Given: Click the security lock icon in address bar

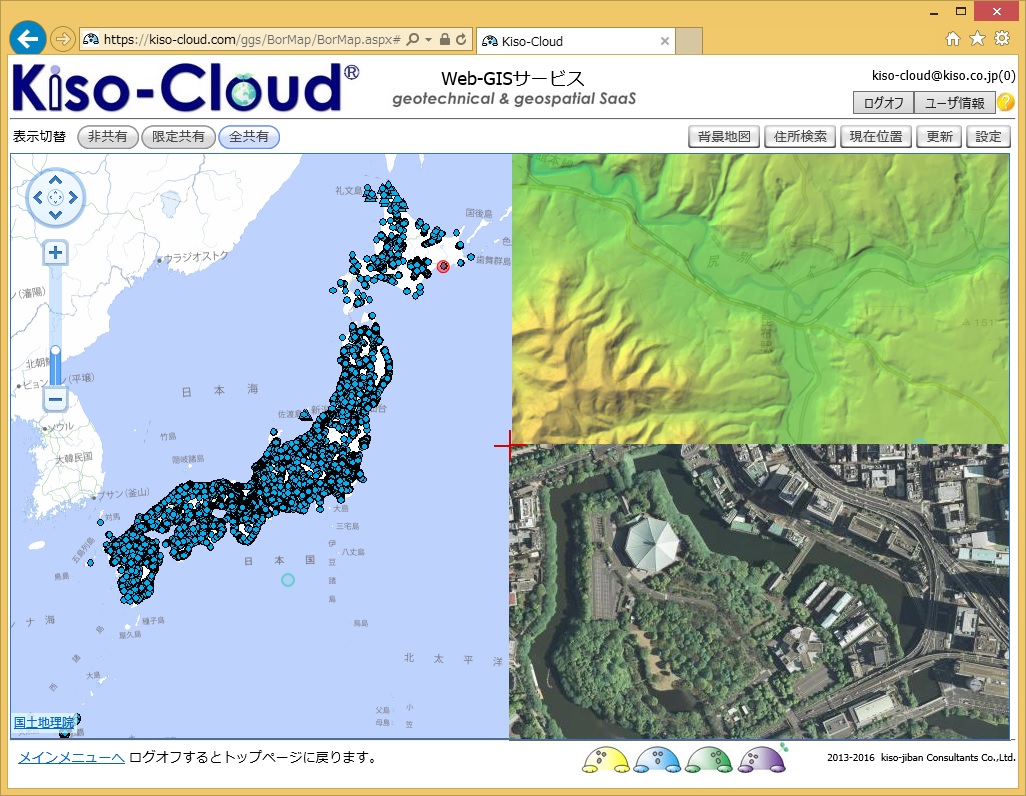Looking at the screenshot, I should pos(445,39).
